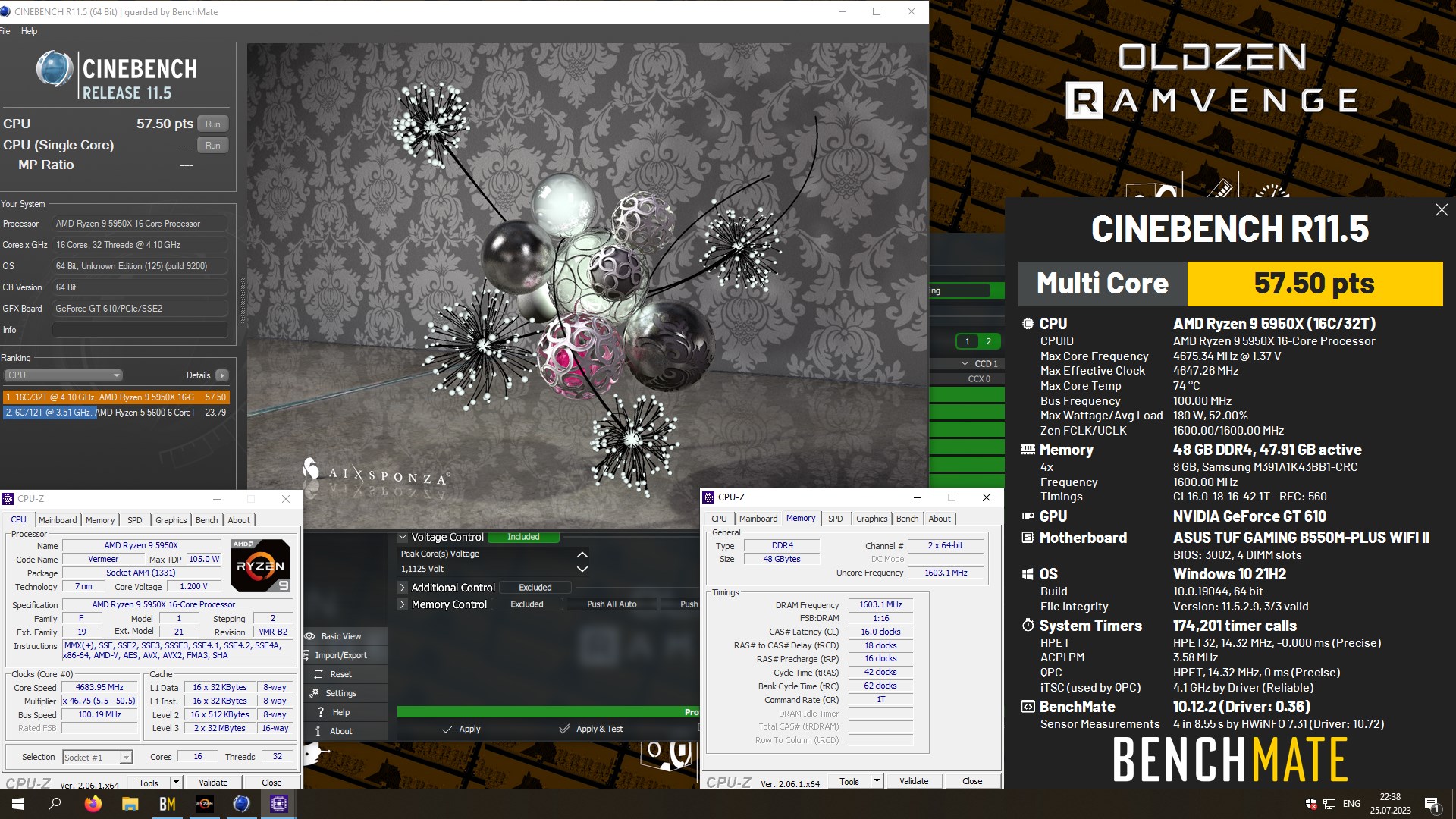Collapse the CCD 1 section
This screenshot has height=819, width=1456.
coord(965,364)
